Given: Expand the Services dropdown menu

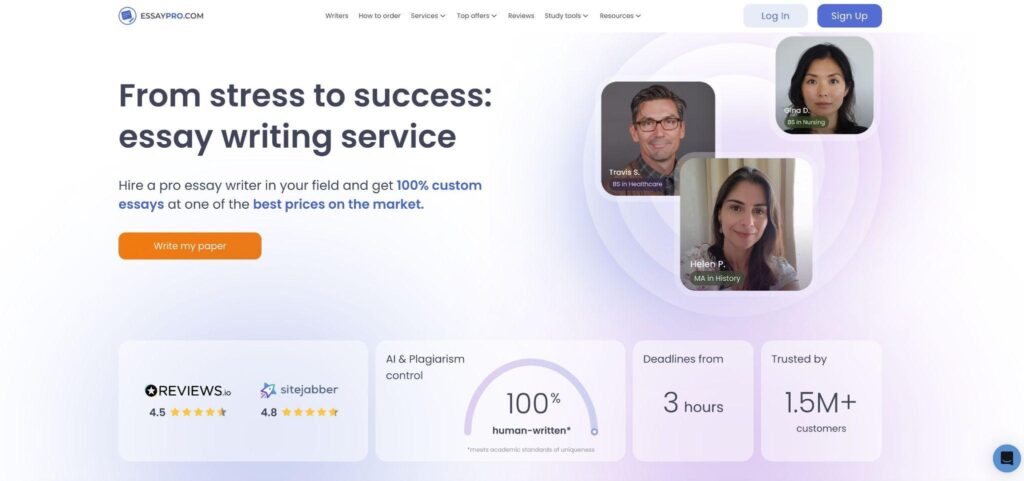Looking at the screenshot, I should click(x=428, y=16).
